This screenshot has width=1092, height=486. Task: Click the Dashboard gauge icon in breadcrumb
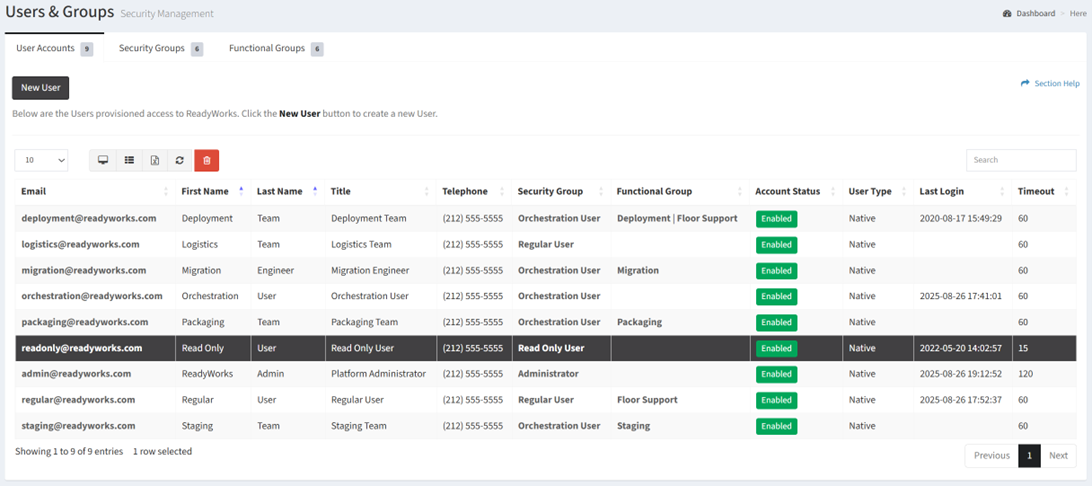click(x=1007, y=13)
